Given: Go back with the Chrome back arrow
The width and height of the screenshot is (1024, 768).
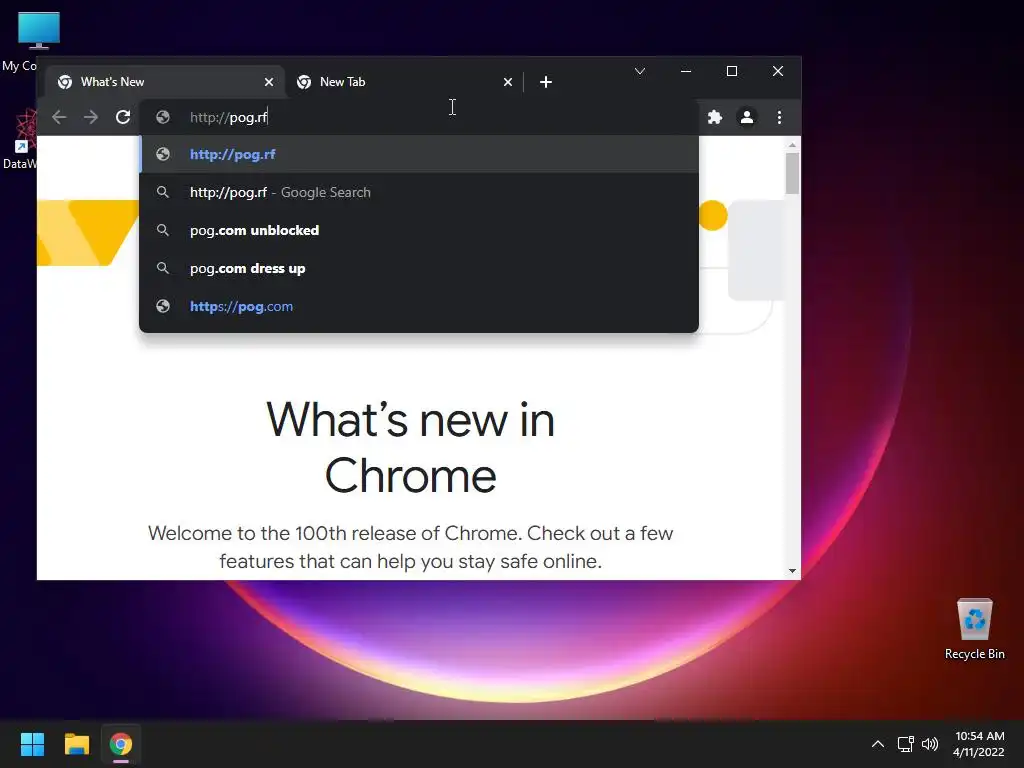Looking at the screenshot, I should point(59,118).
